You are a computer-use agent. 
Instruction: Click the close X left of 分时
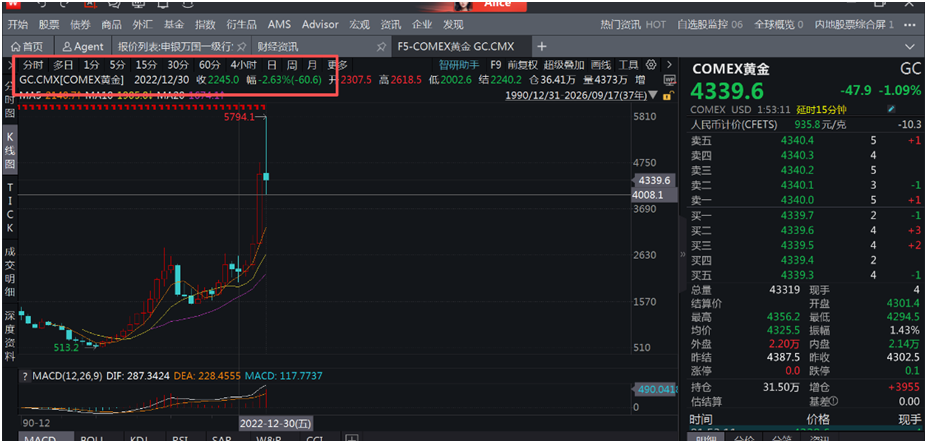pos(11,65)
